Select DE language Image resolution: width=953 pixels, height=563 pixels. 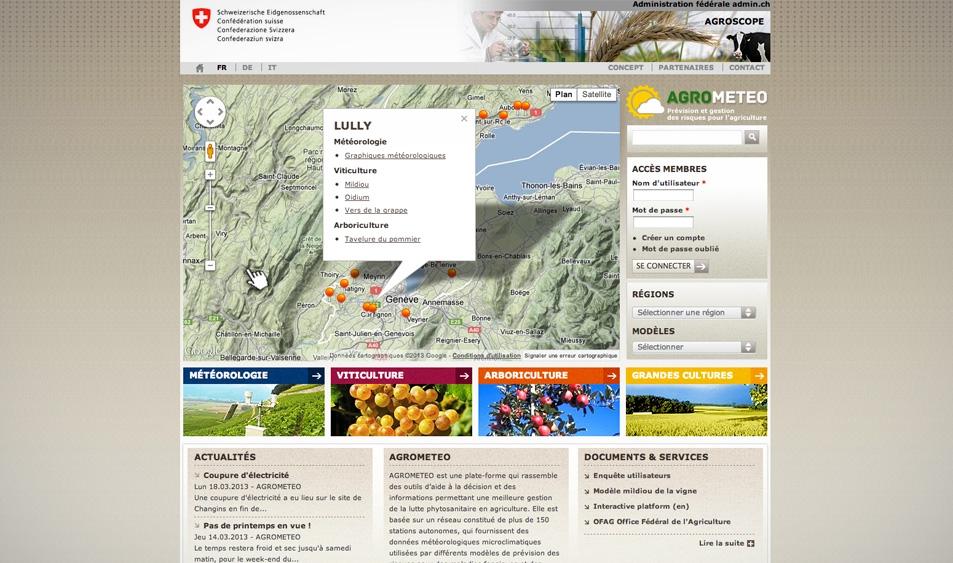coord(247,68)
